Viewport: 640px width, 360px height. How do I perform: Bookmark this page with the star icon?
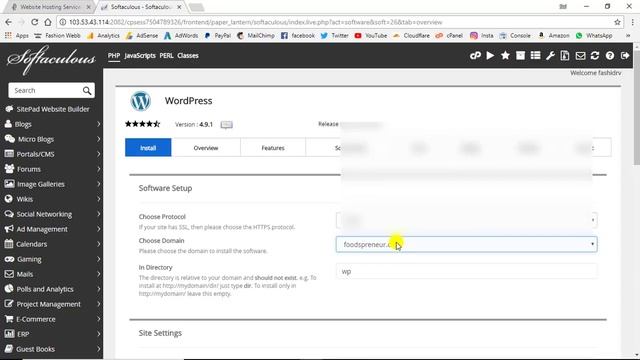click(617, 22)
